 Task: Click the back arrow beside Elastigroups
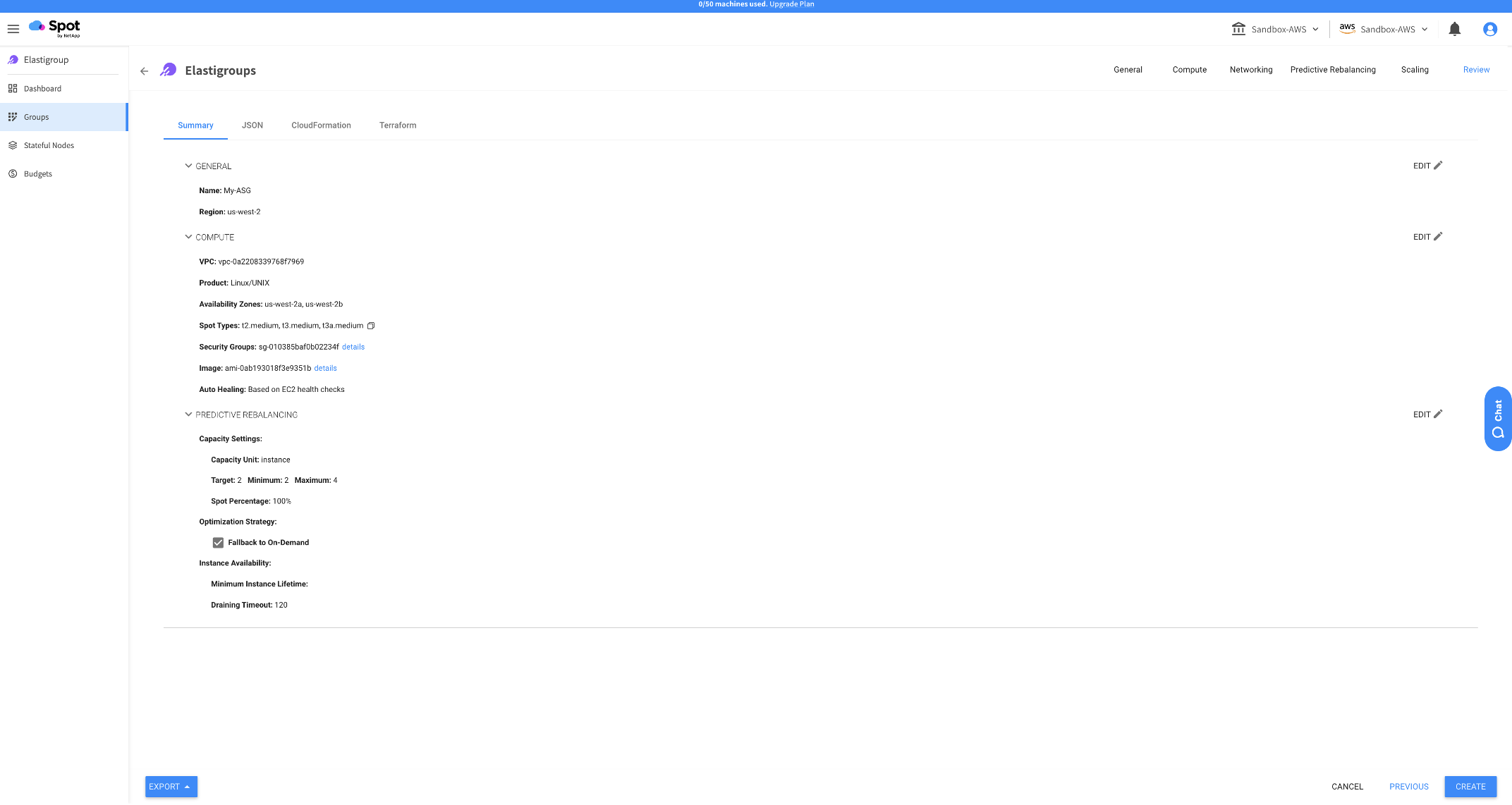point(145,71)
